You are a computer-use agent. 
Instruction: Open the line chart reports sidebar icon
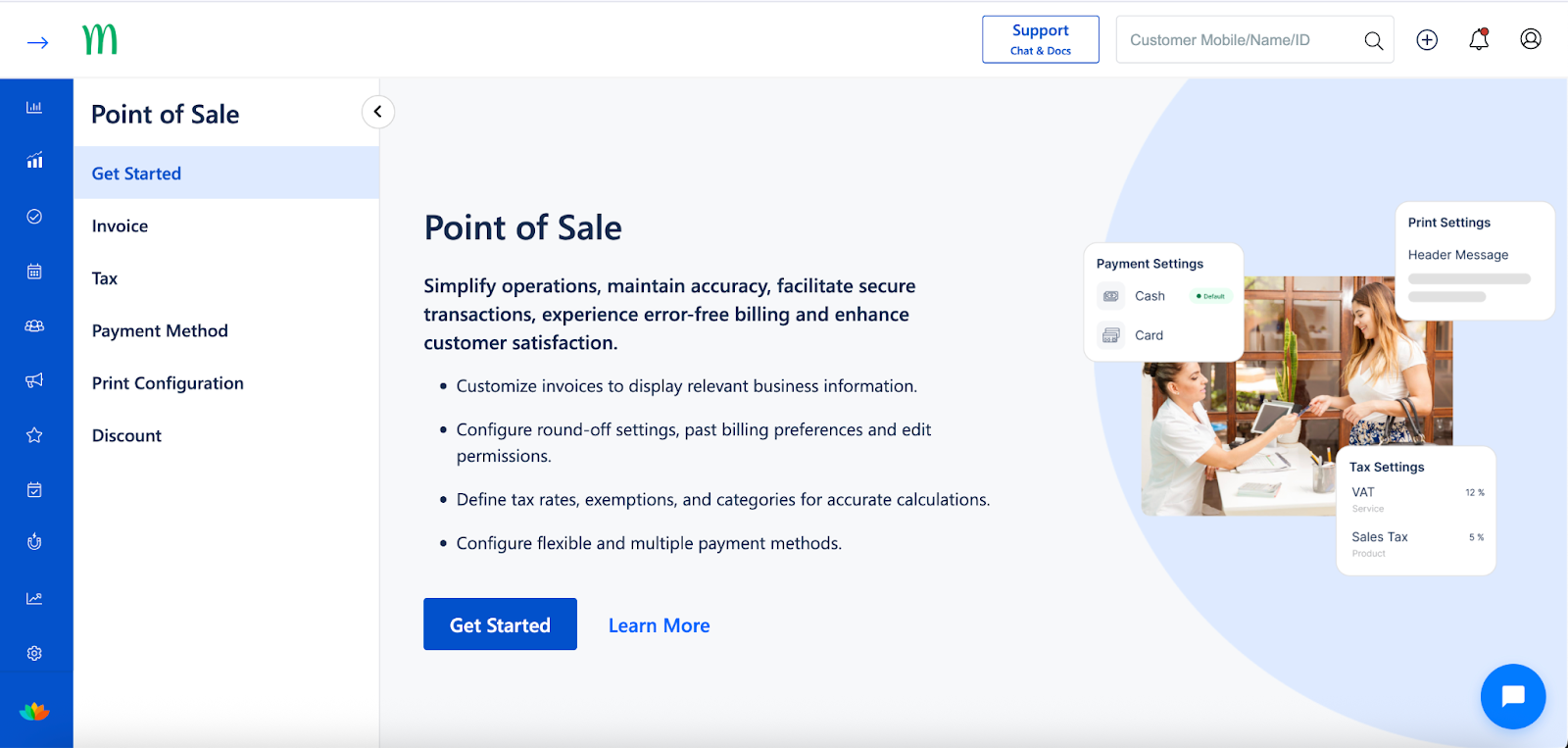(x=34, y=598)
